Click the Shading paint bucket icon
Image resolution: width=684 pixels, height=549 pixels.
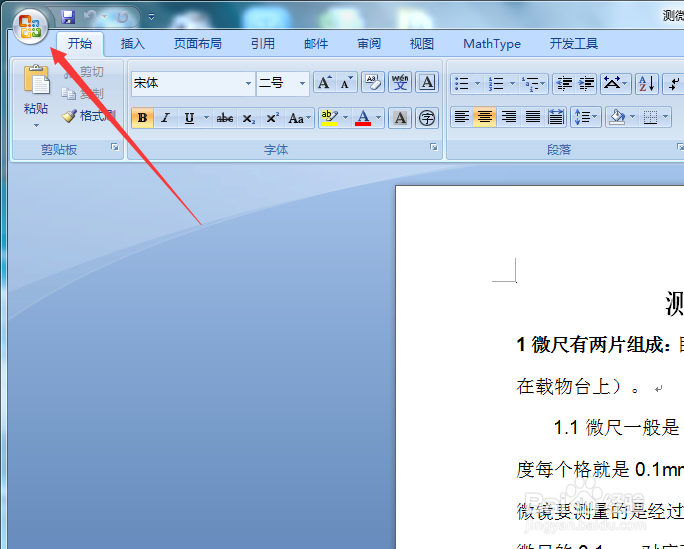pos(617,117)
